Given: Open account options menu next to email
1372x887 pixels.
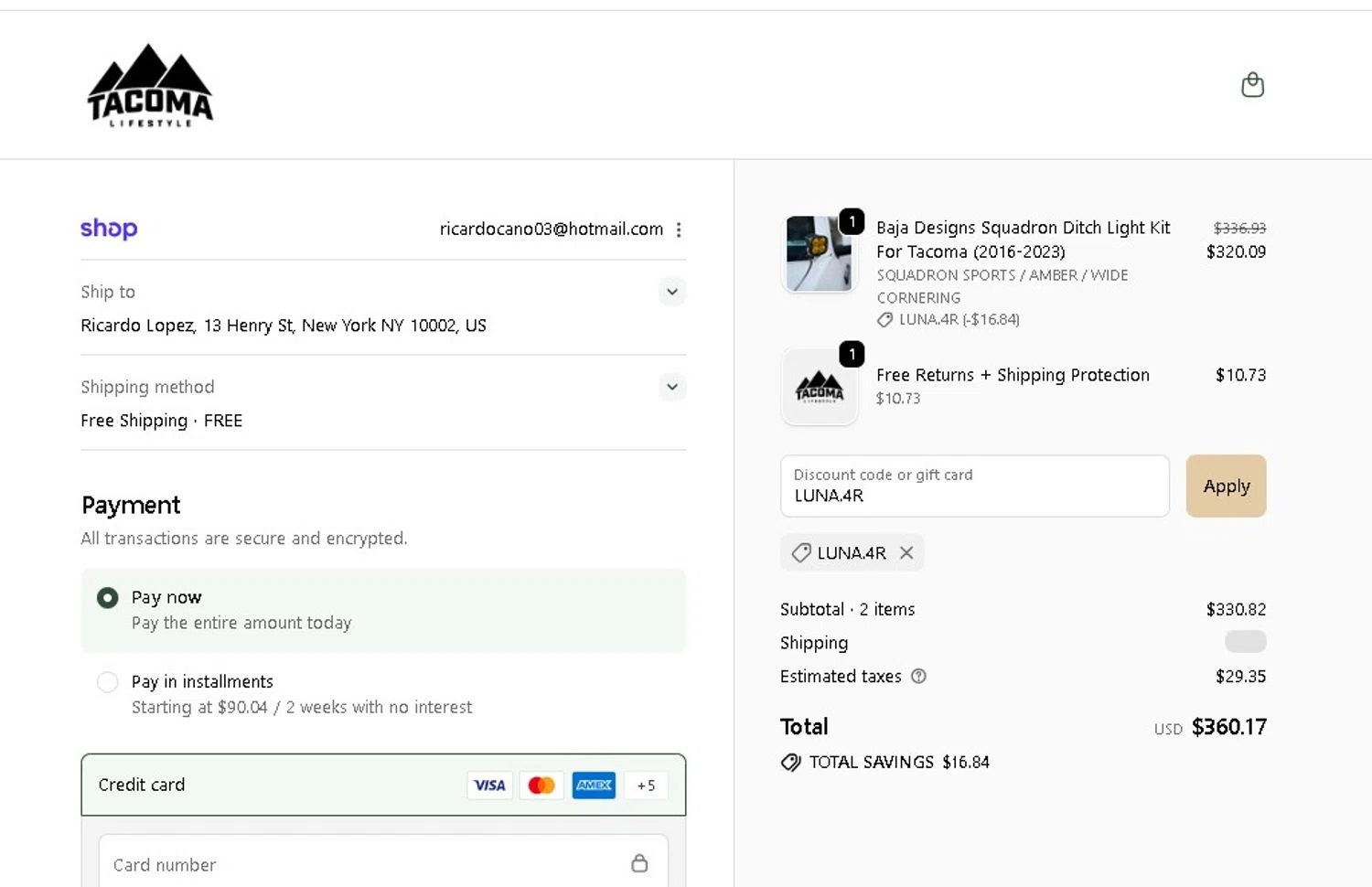Looking at the screenshot, I should [x=679, y=230].
